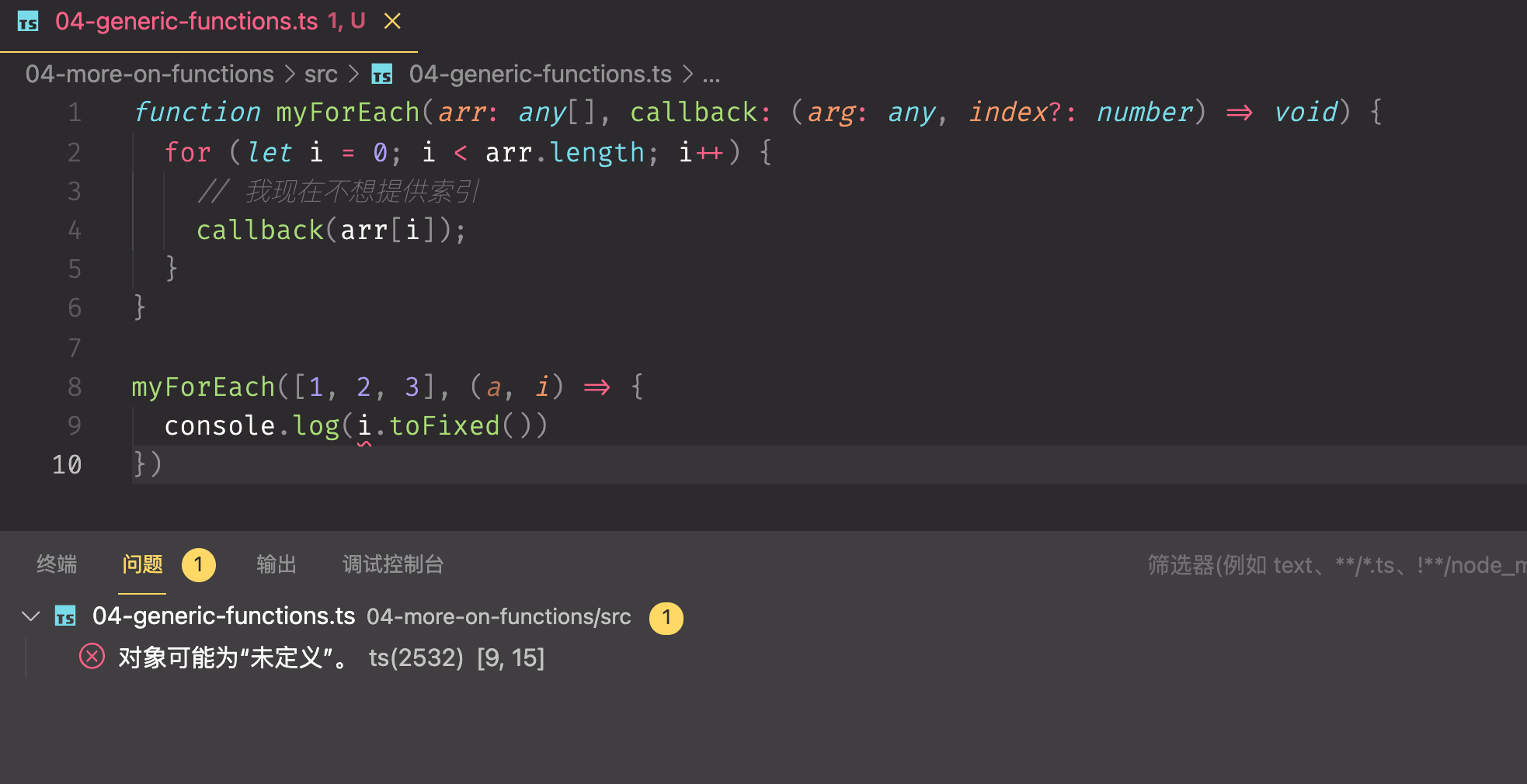Focus the problems filter input field
The width and height of the screenshot is (1527, 784).
(1336, 565)
